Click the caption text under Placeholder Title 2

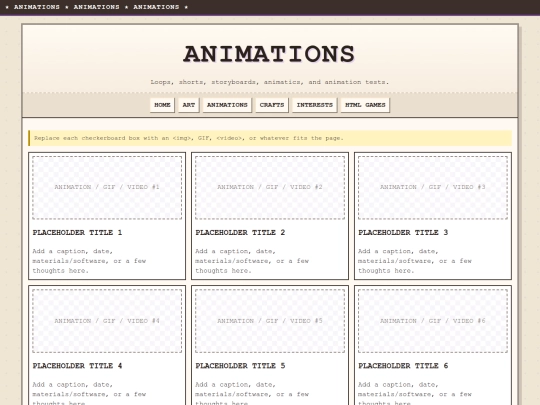(x=252, y=261)
